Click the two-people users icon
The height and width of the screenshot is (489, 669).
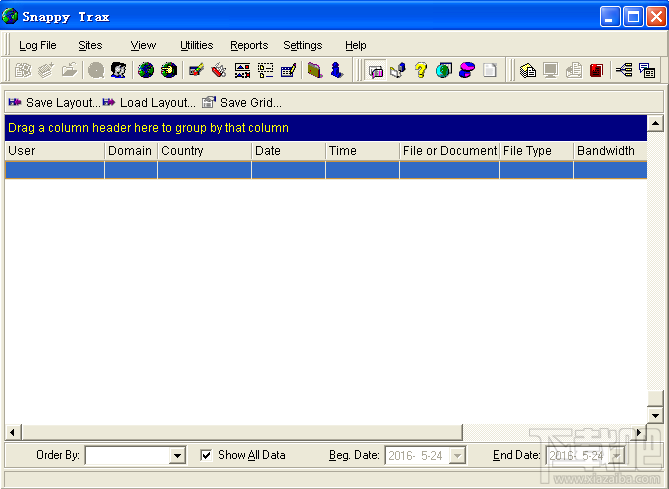119,70
